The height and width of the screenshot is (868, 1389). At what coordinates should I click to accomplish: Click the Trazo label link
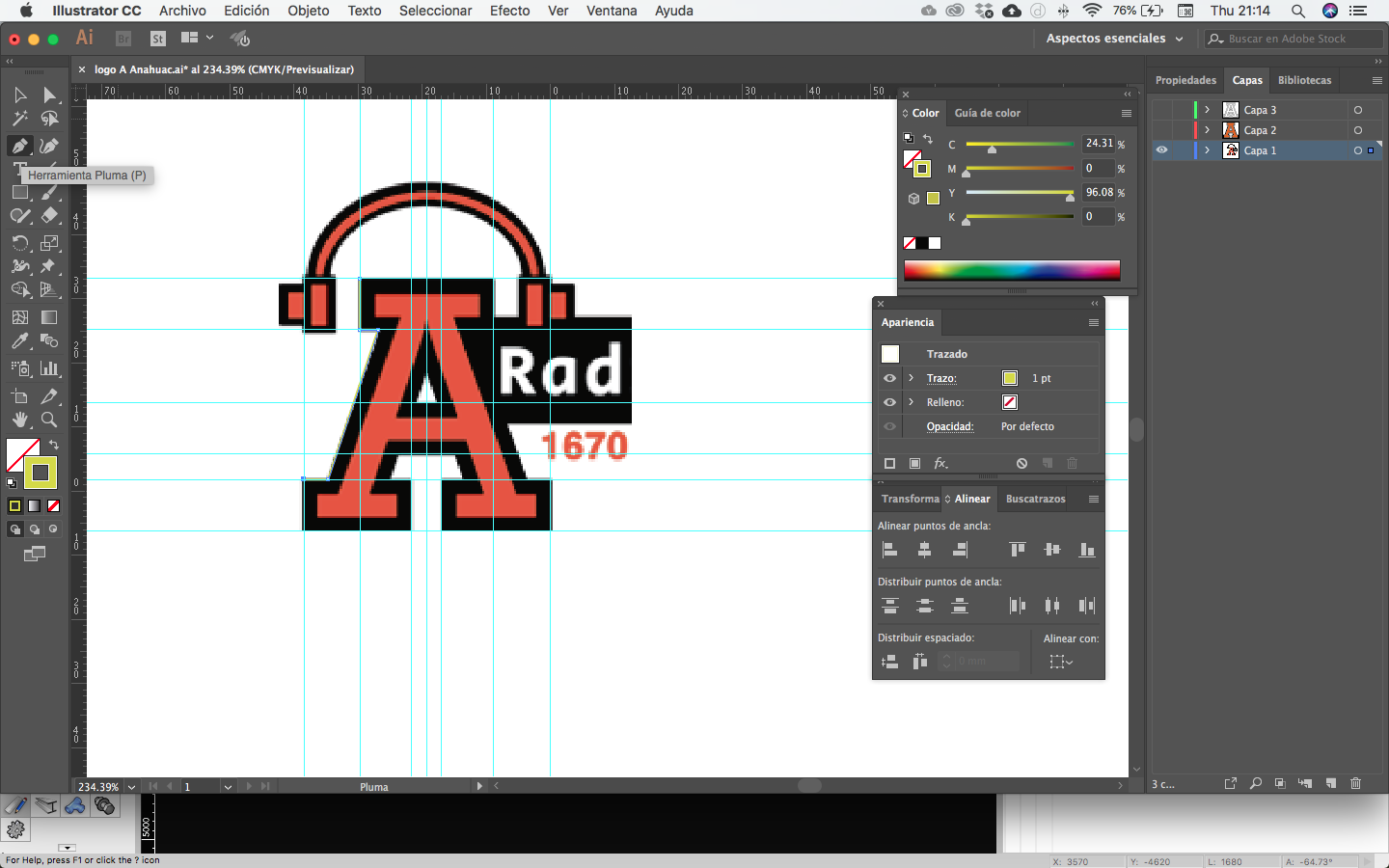[941, 378]
